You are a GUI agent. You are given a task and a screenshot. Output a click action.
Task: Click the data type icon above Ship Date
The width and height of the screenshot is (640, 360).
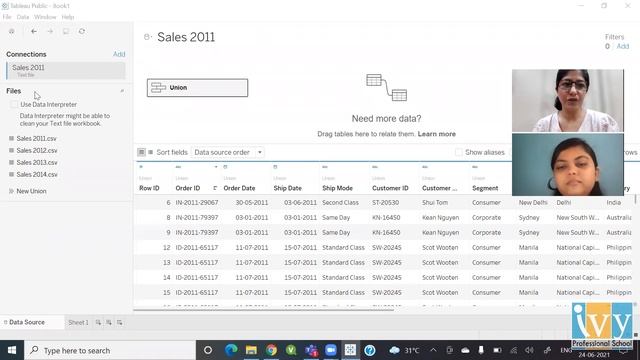click(x=275, y=167)
